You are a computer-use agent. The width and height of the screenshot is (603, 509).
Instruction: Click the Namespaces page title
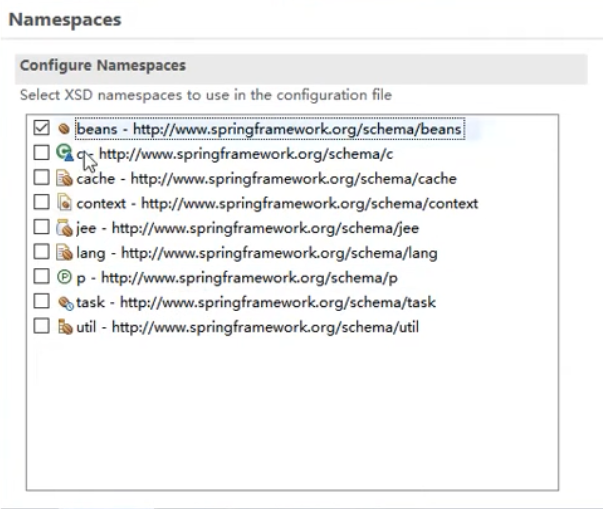coord(65,20)
